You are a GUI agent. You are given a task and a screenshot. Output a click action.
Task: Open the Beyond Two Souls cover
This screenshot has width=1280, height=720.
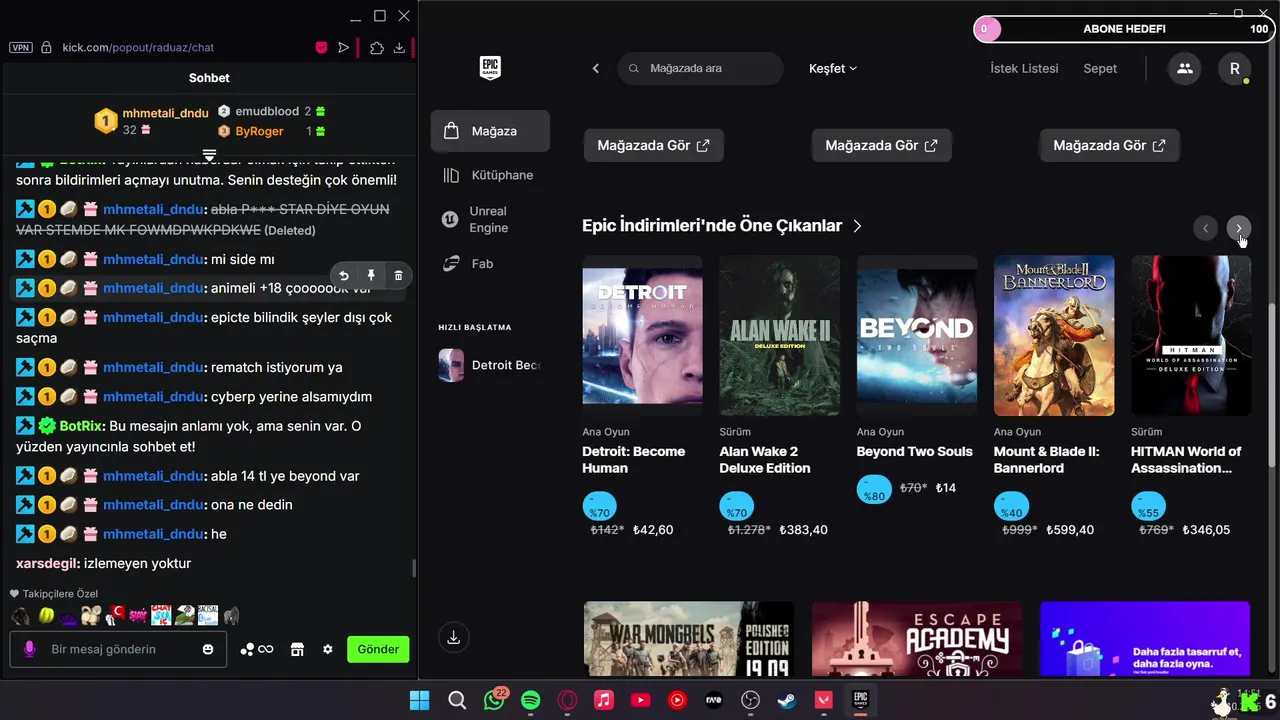point(916,335)
